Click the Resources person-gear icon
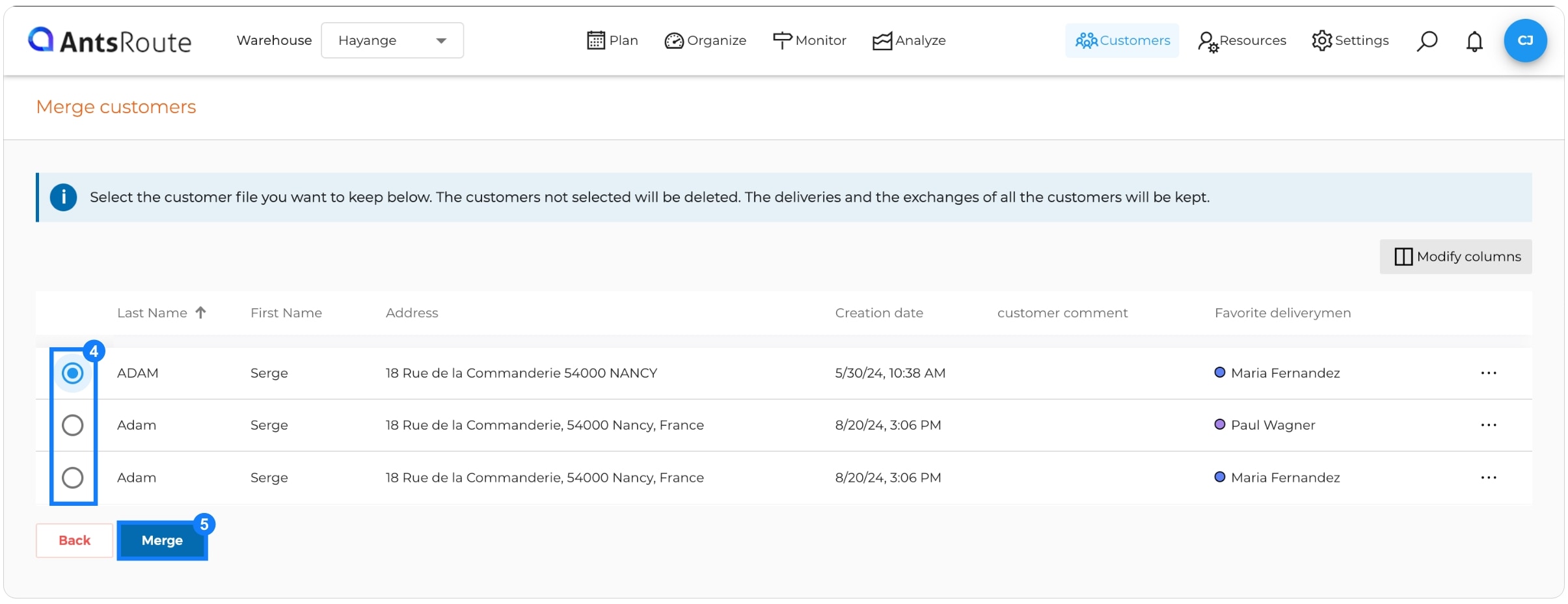 click(1208, 42)
